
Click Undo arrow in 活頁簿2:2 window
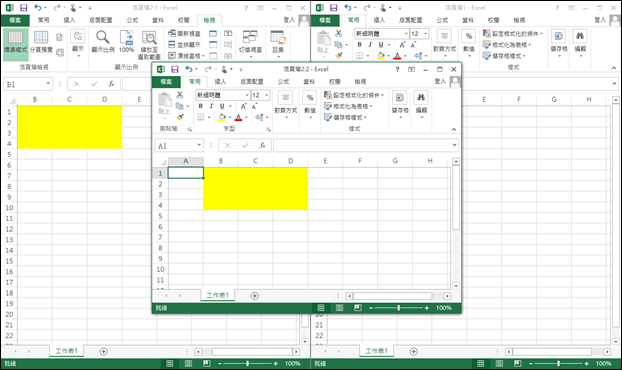click(x=189, y=69)
